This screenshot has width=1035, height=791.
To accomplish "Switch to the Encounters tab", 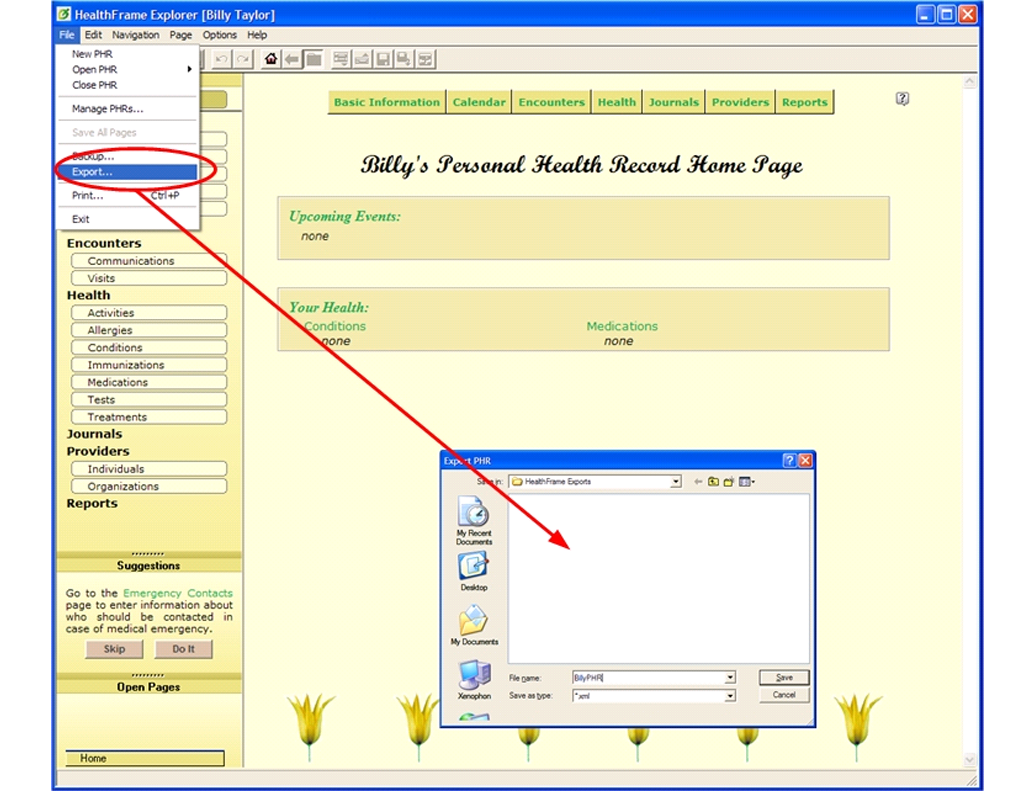I will point(551,102).
